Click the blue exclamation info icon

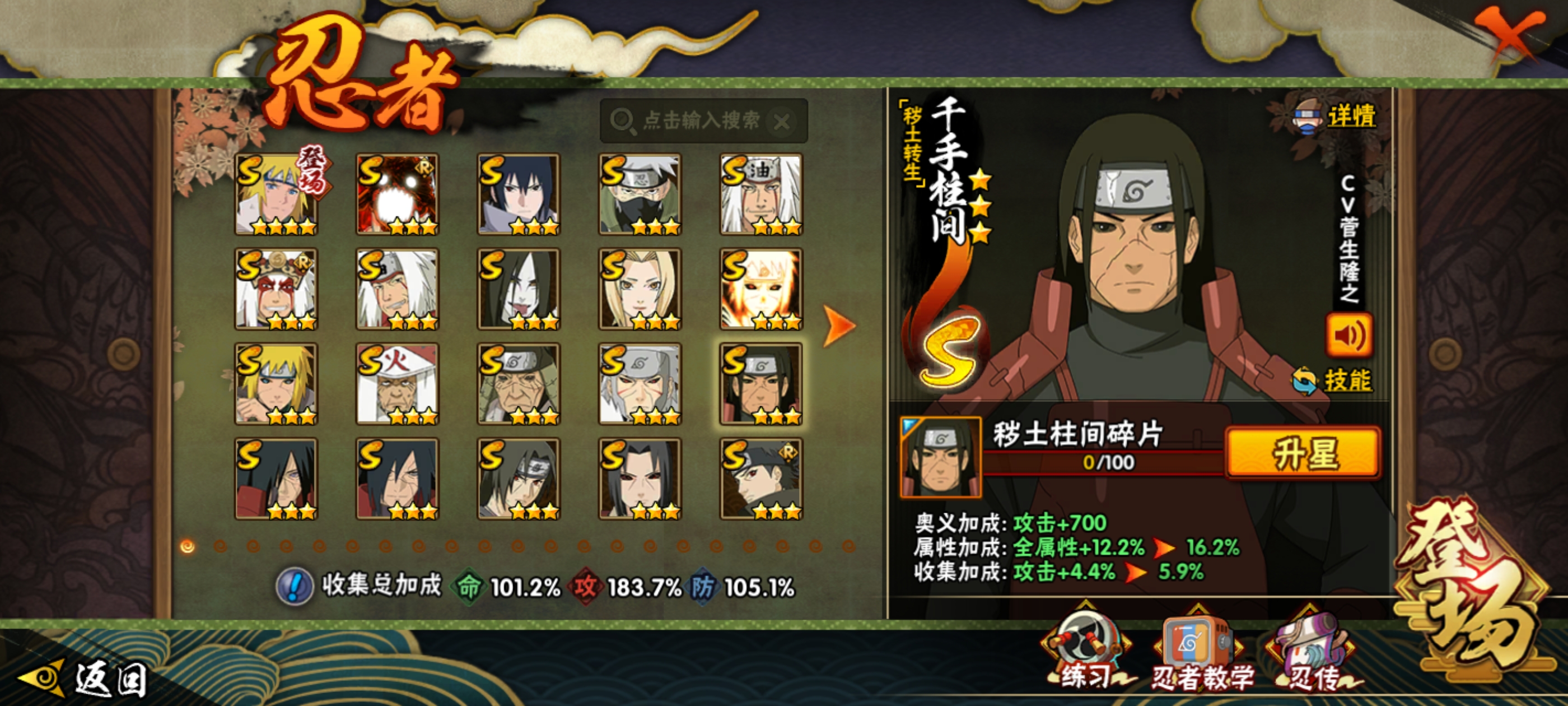(295, 586)
